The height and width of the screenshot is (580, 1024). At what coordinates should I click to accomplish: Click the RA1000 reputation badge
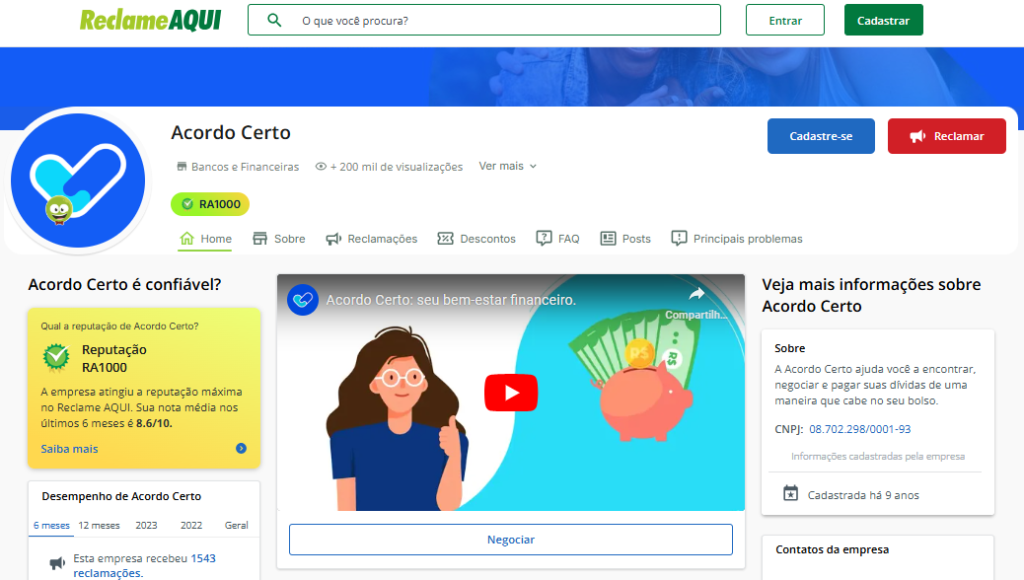210,204
